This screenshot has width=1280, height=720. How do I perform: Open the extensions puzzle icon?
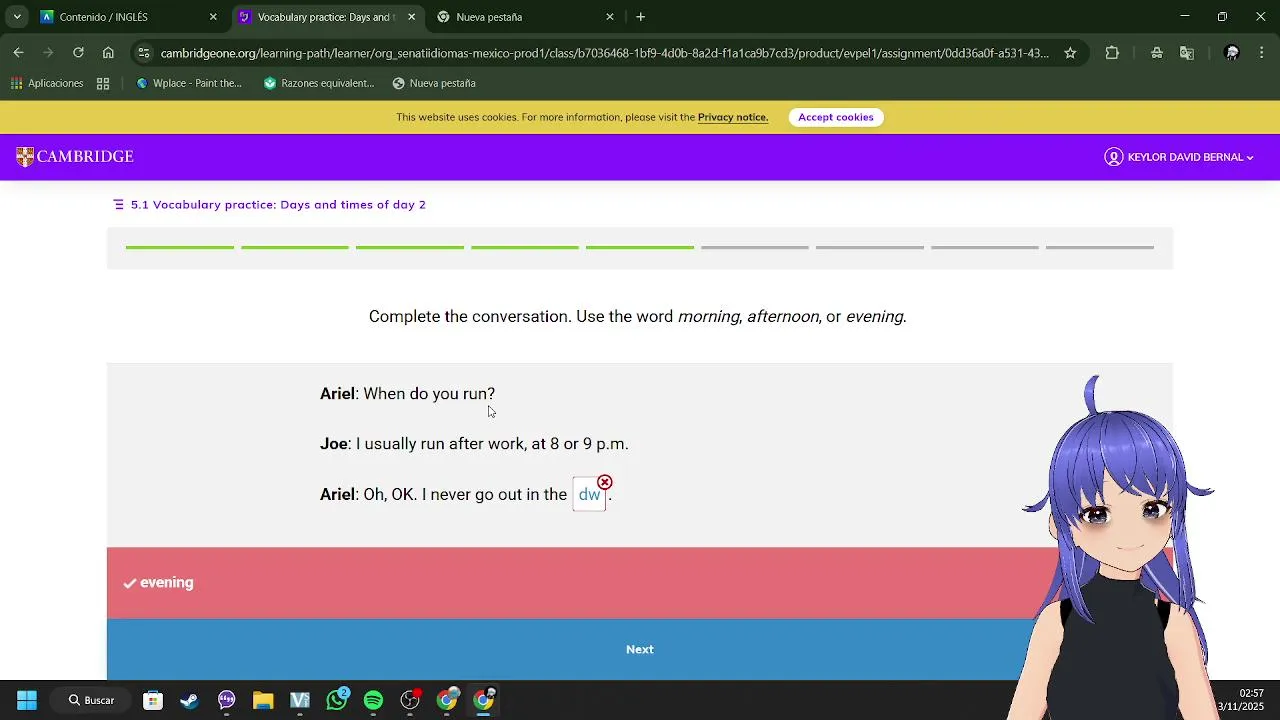coord(1112,53)
